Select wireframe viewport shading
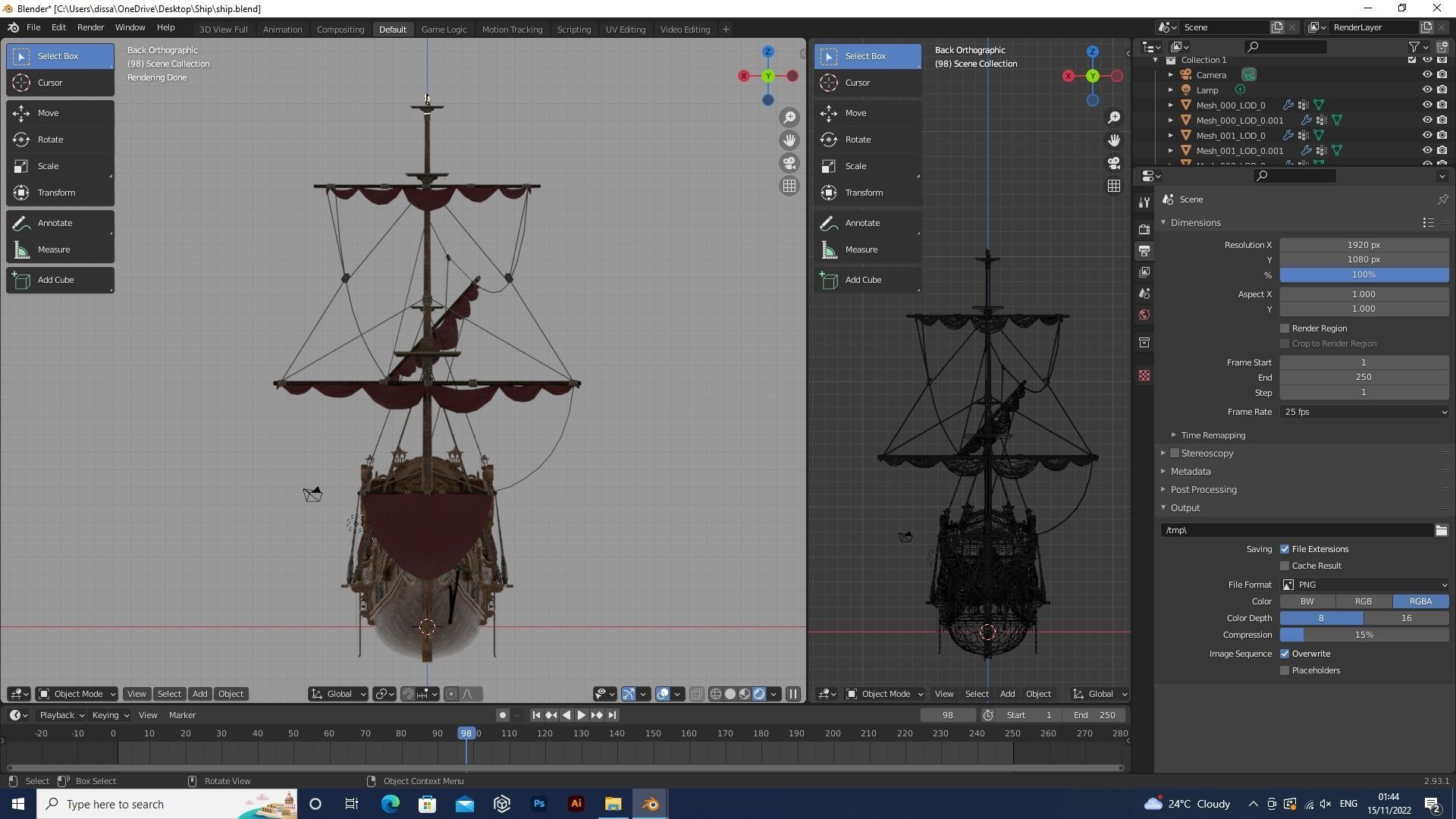Image resolution: width=1456 pixels, height=819 pixels. coord(716,694)
